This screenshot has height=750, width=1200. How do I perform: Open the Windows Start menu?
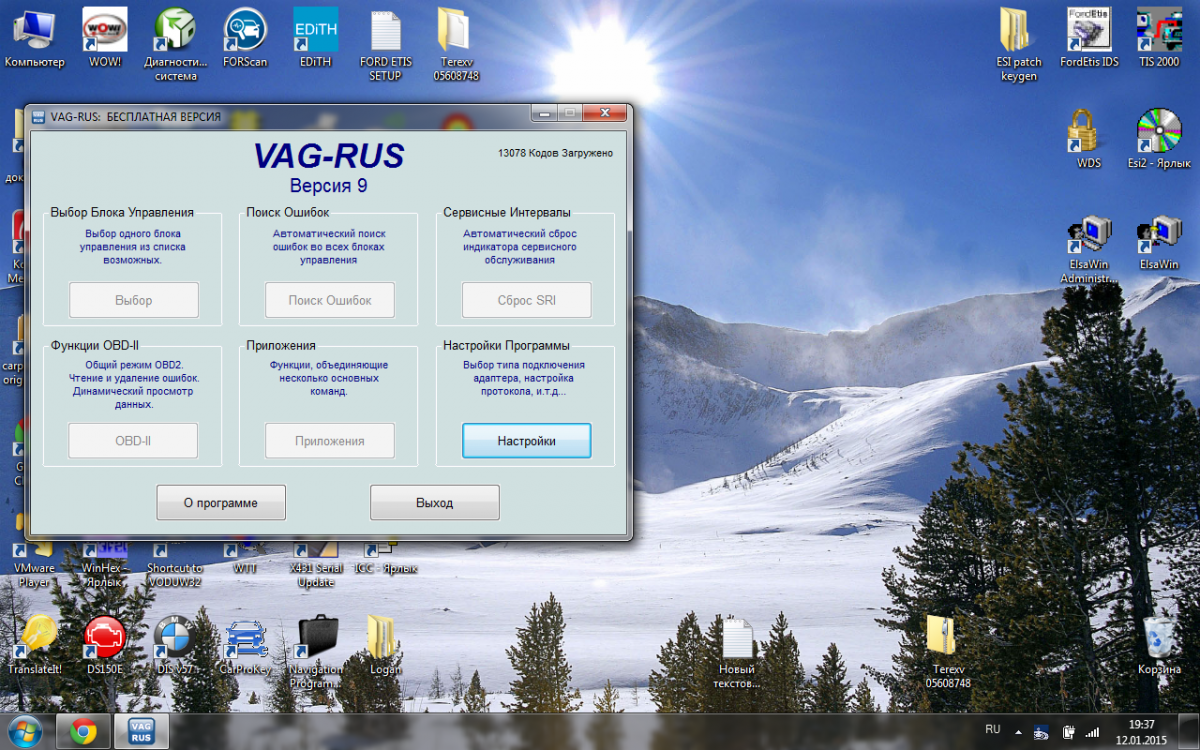24,731
